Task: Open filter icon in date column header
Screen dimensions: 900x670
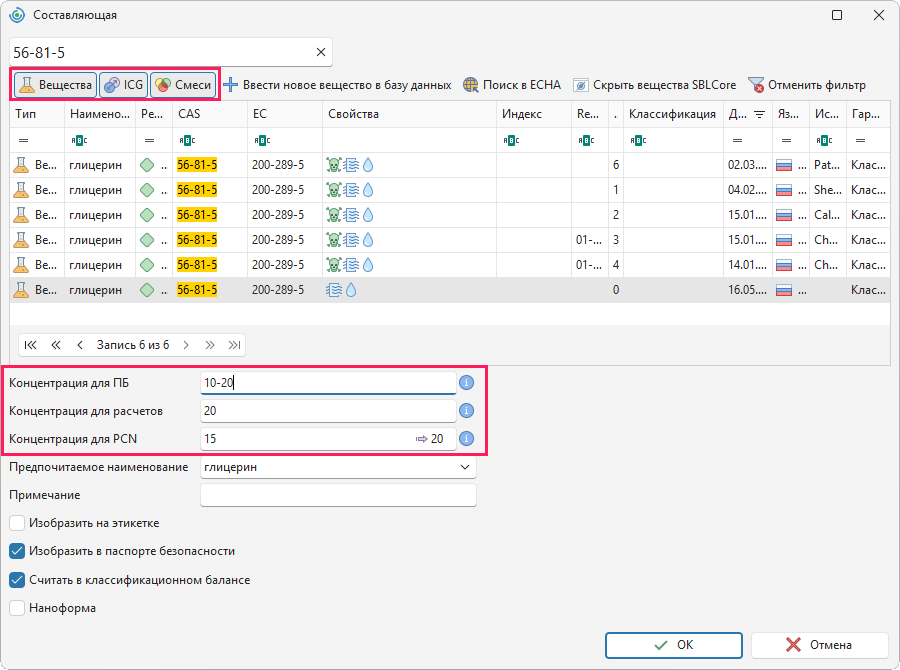Action: point(759,114)
